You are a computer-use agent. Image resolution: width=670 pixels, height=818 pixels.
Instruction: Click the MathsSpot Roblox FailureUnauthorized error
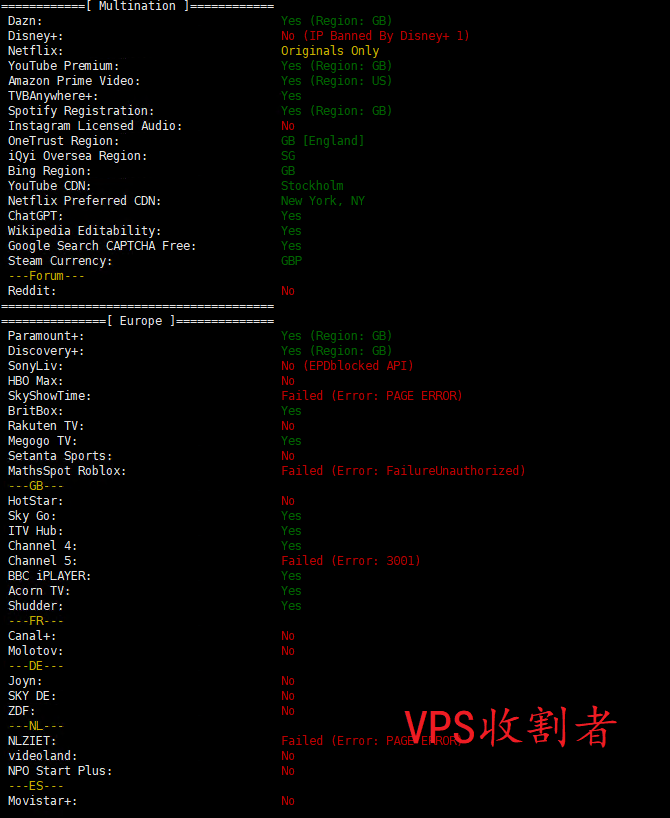pyautogui.click(x=403, y=471)
